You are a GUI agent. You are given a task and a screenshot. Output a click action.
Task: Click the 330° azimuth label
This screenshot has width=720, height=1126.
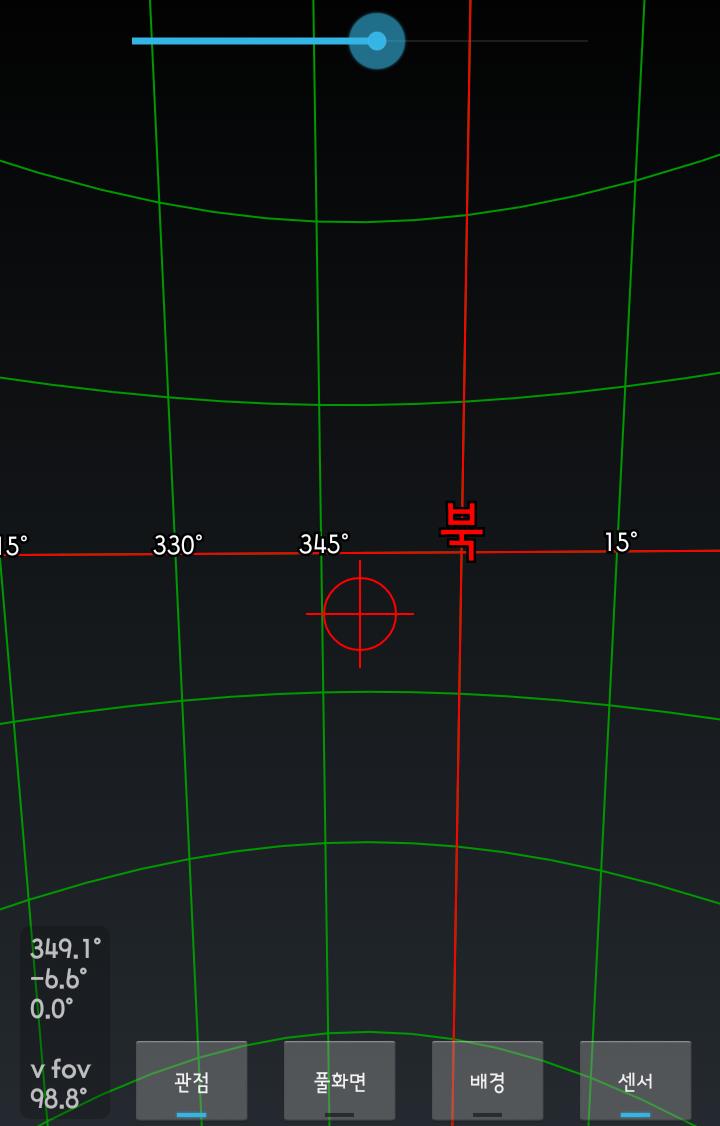point(178,545)
